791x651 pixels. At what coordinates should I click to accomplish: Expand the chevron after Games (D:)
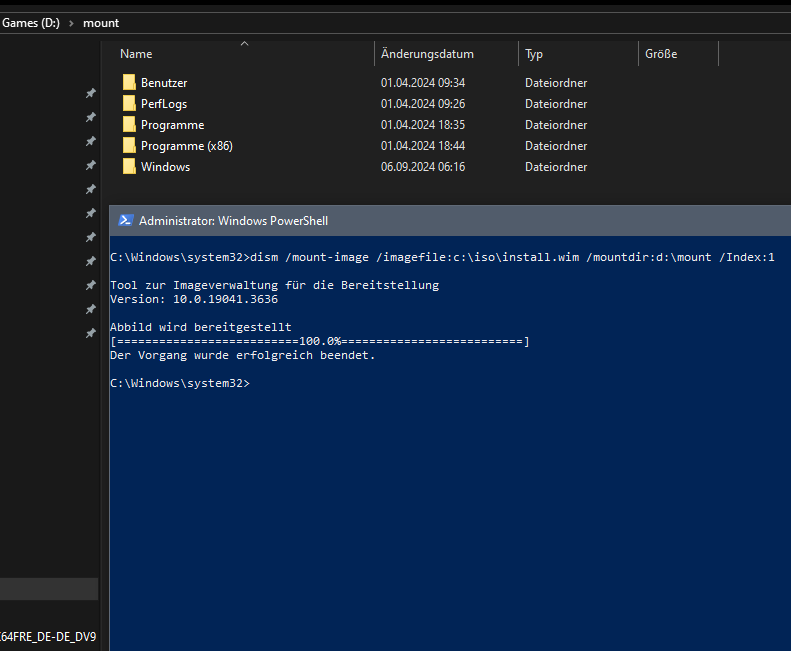71,23
